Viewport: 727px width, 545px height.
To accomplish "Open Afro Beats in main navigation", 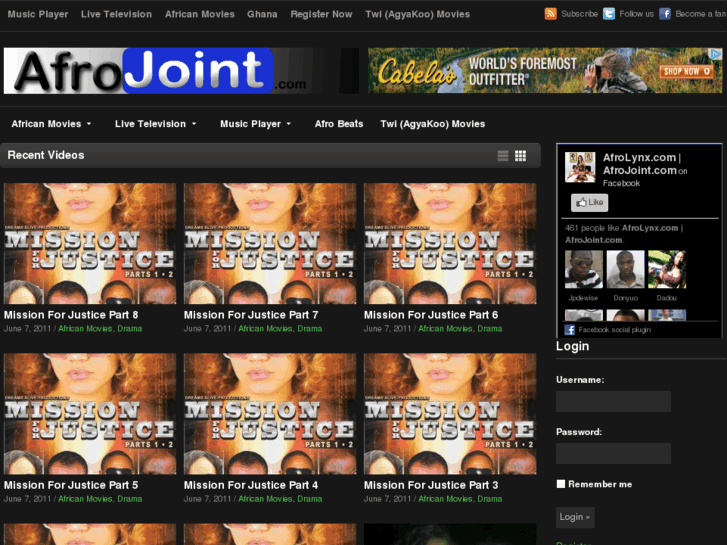I will pos(339,124).
